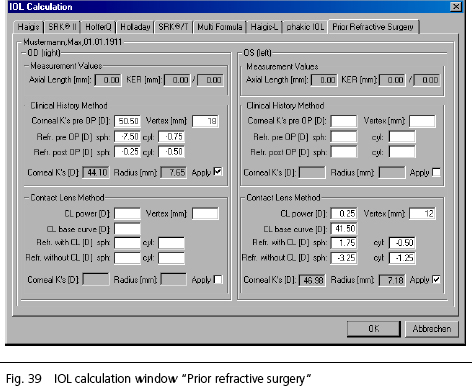Click OS Contact Lens Corneal K's result 46.98
Screen dimensions: 472x386
[x=312, y=280]
